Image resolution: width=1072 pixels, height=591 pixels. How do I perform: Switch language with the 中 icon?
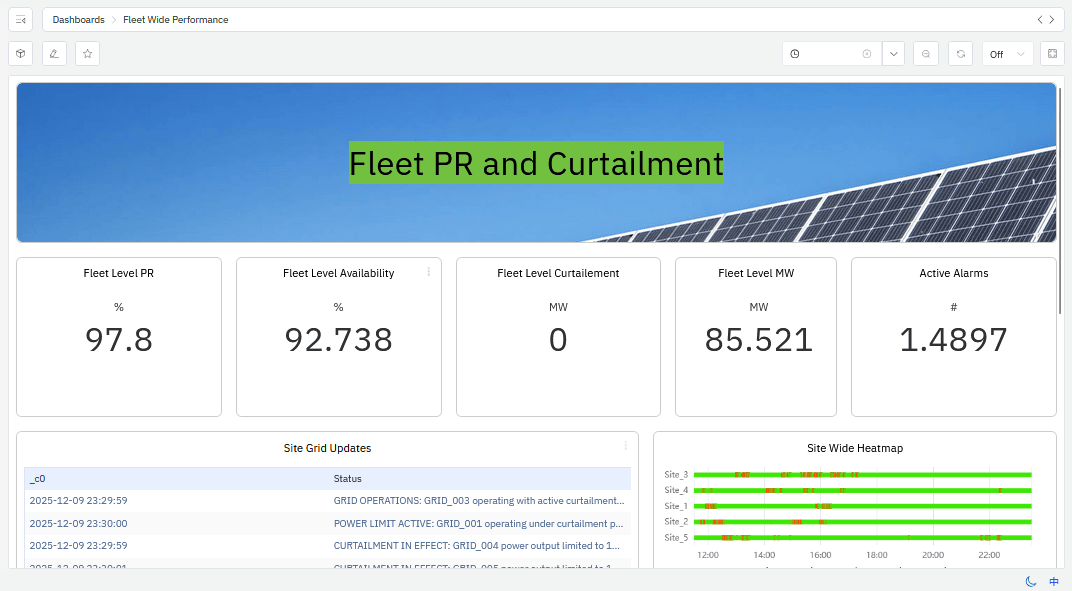click(x=1053, y=581)
